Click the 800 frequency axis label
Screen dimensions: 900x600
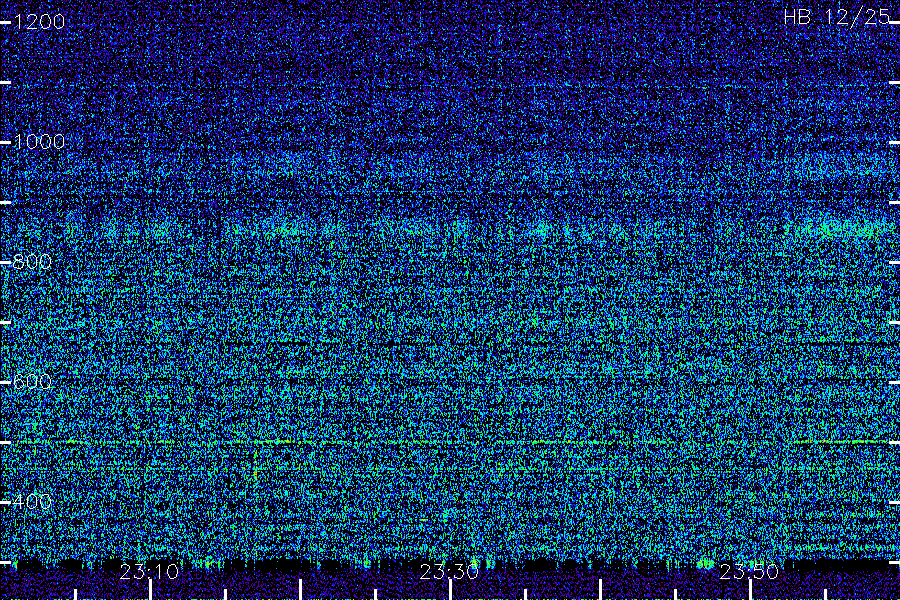(32, 262)
